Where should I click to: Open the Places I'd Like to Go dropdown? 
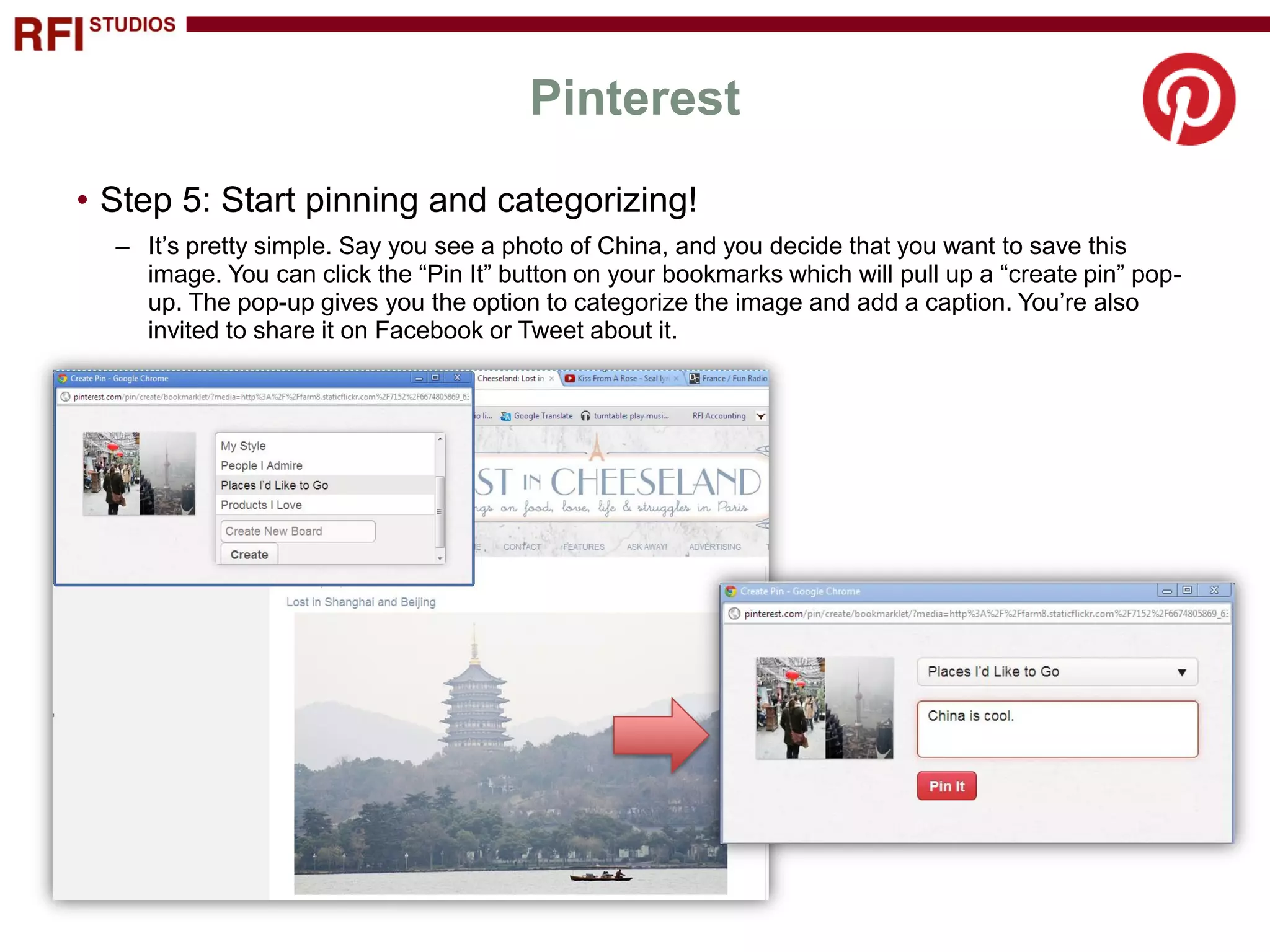tap(1057, 672)
